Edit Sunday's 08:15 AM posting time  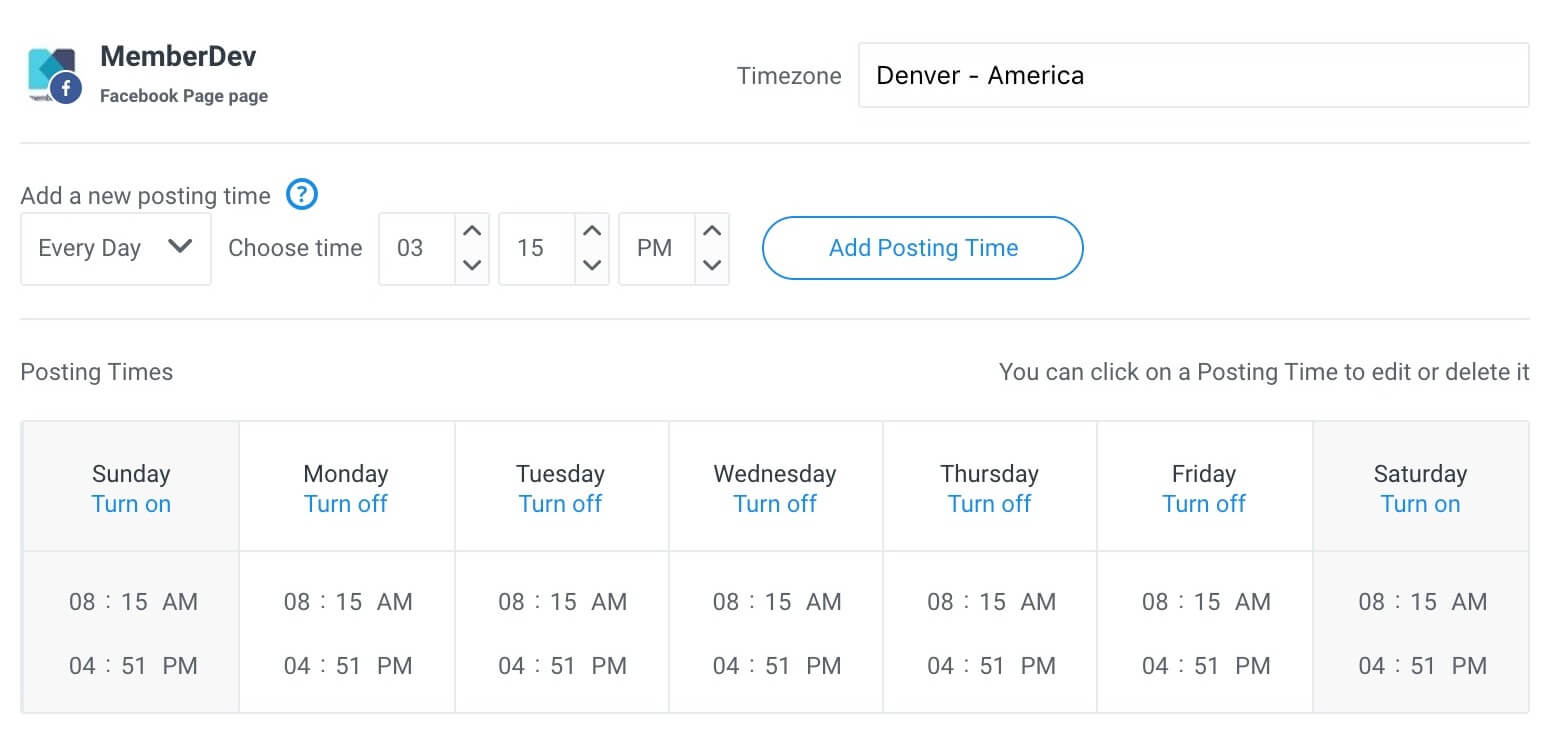(133, 602)
